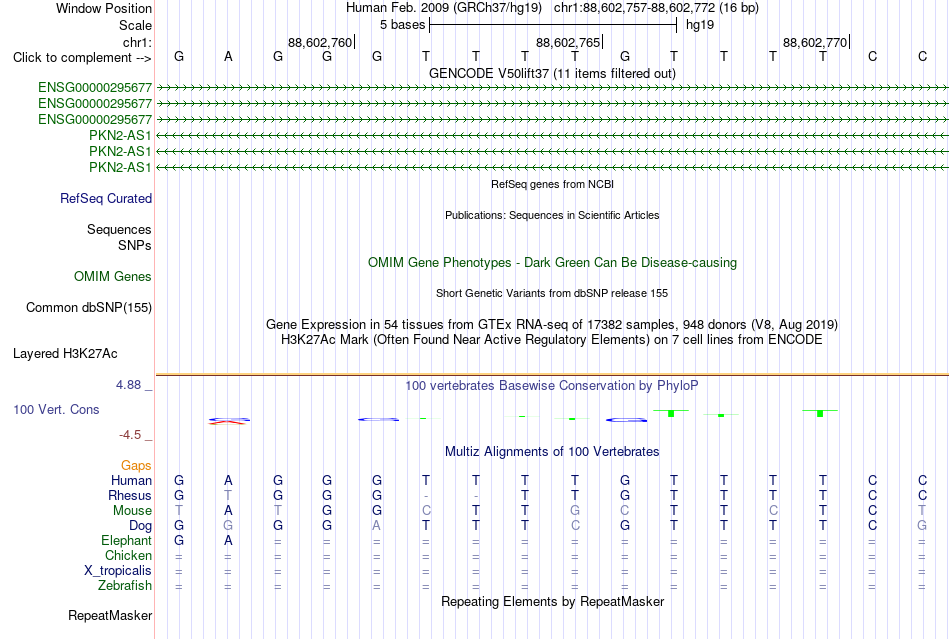Click the Scale label

point(135,25)
